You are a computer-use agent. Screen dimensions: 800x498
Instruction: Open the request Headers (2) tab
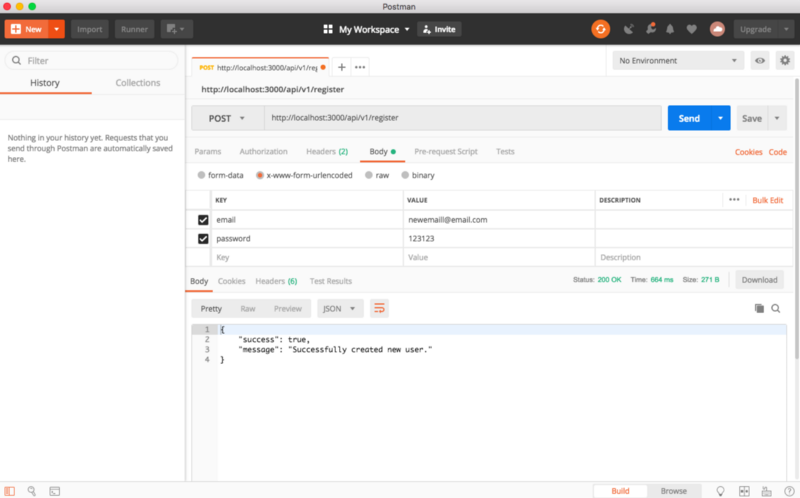(327, 152)
